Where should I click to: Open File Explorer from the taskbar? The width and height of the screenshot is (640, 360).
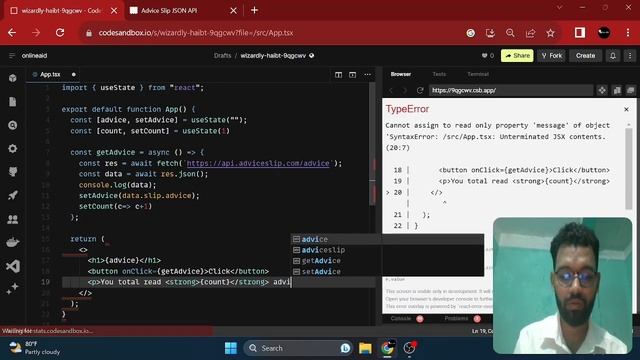click(x=365, y=348)
